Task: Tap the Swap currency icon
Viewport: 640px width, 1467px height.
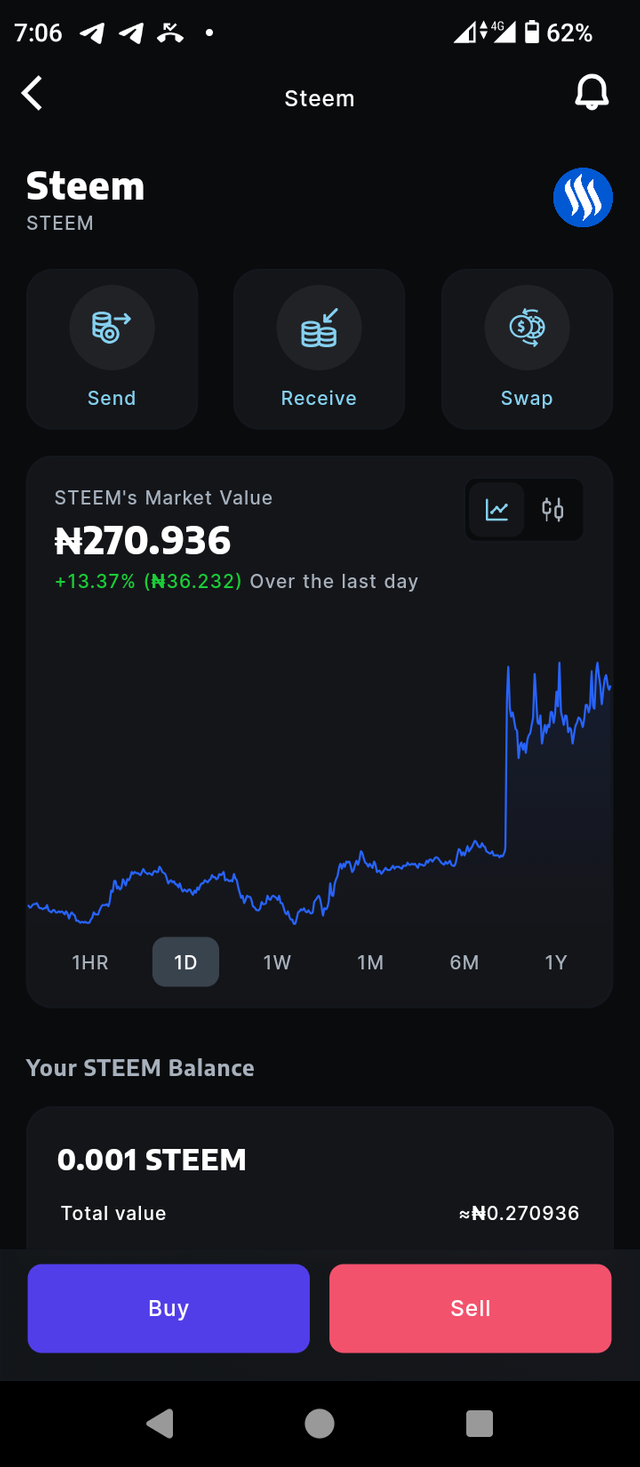Action: coord(527,327)
